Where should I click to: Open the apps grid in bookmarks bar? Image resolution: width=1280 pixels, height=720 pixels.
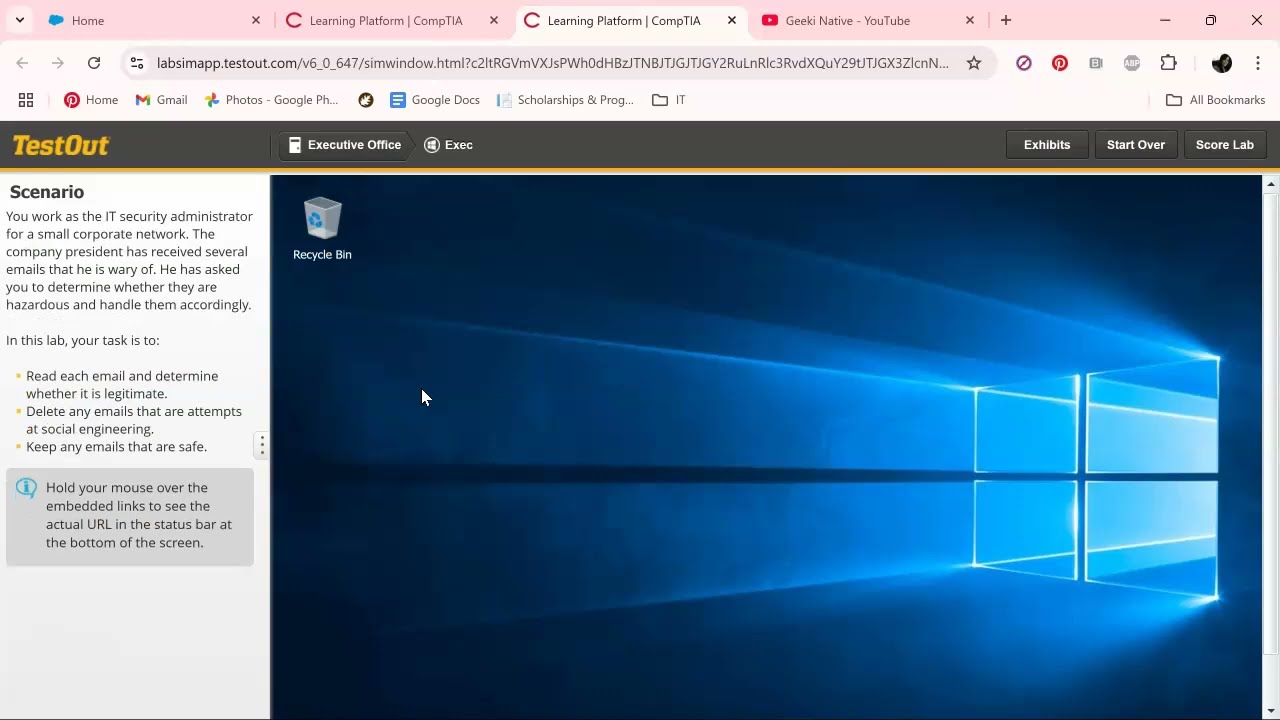pyautogui.click(x=26, y=100)
